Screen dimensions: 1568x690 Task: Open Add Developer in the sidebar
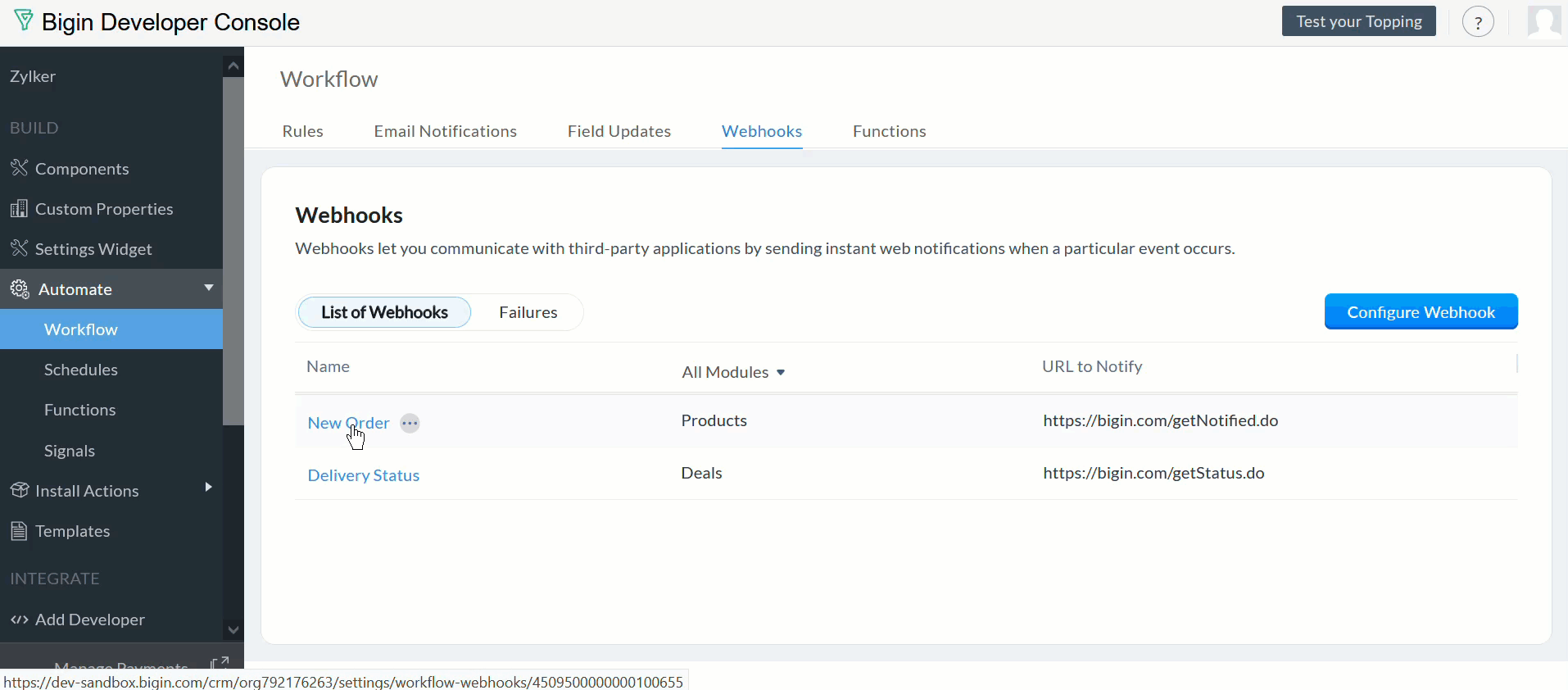(90, 620)
